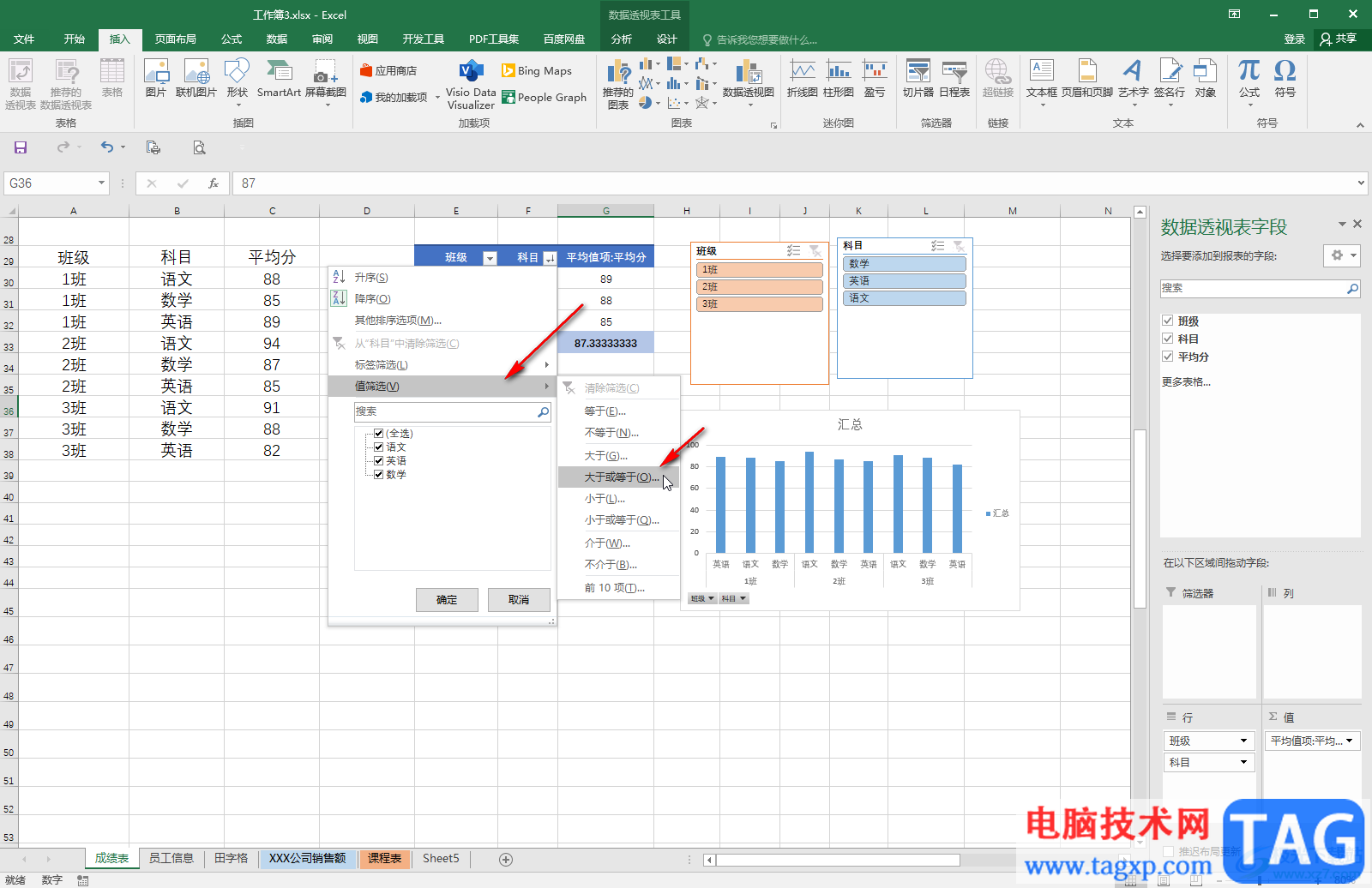Switch to the 页面布局 tab

point(175,39)
